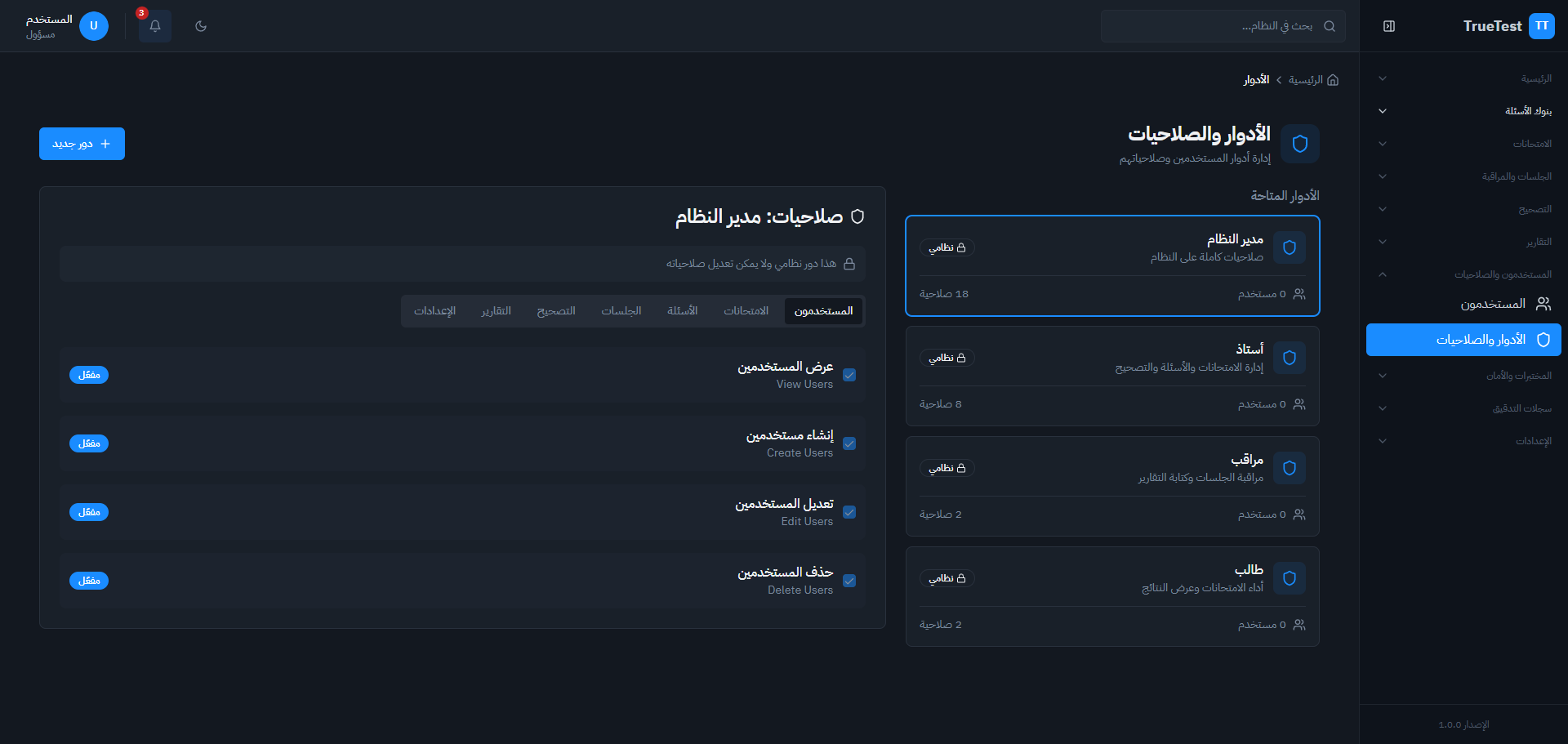
Task: Open the الجلسات tab in the permissions panel
Action: [621, 310]
